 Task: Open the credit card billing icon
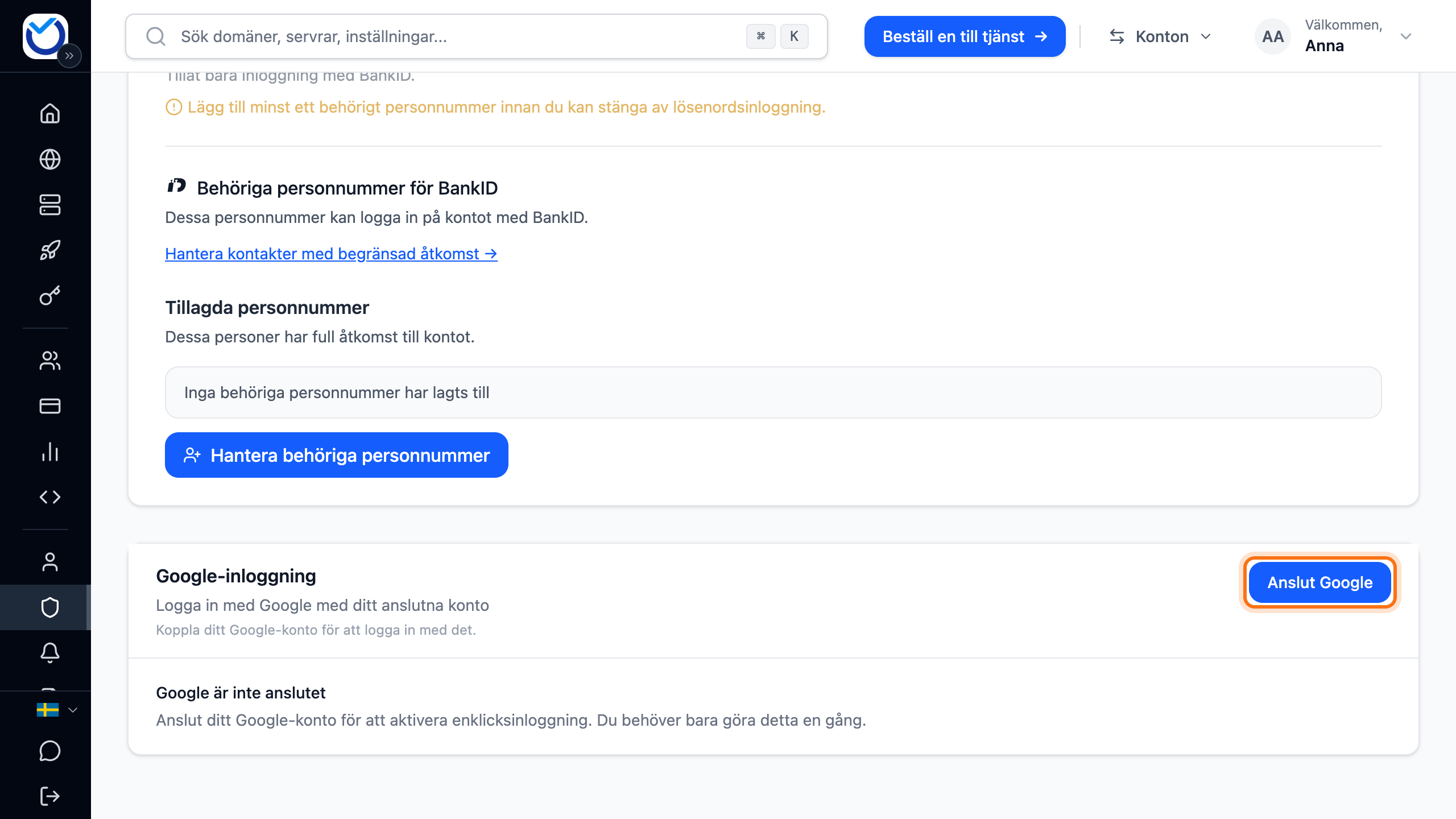(x=50, y=406)
